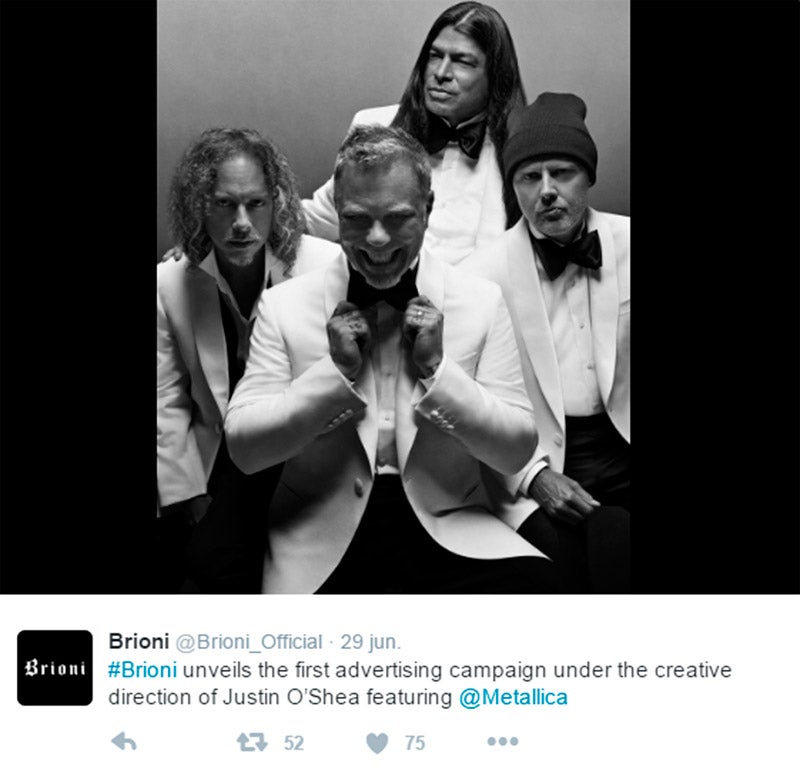Open the 29 jun. timestamp link
Viewport: 800px width, 777px height.
(371, 642)
